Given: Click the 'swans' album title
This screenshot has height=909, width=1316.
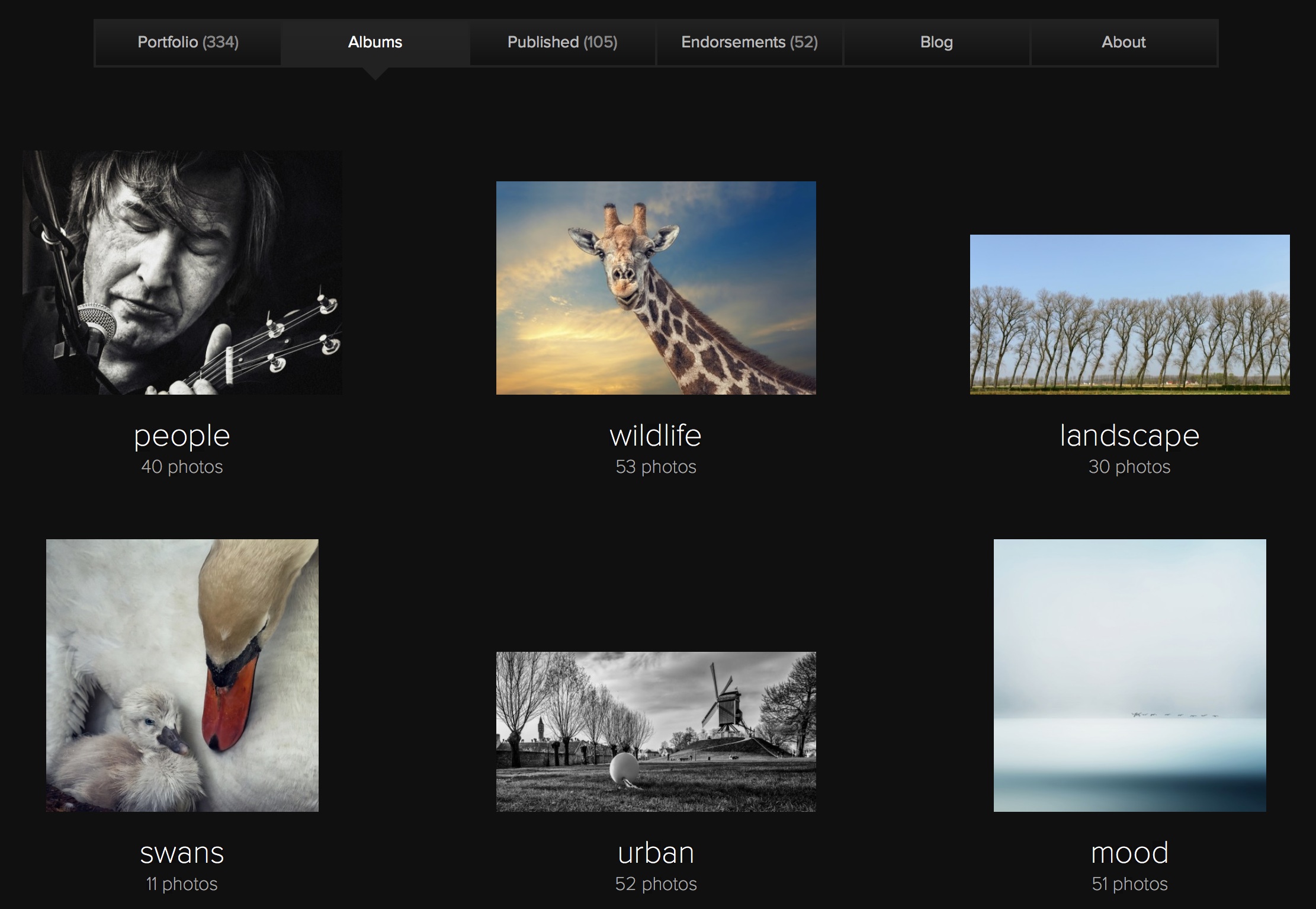Looking at the screenshot, I should [x=182, y=853].
